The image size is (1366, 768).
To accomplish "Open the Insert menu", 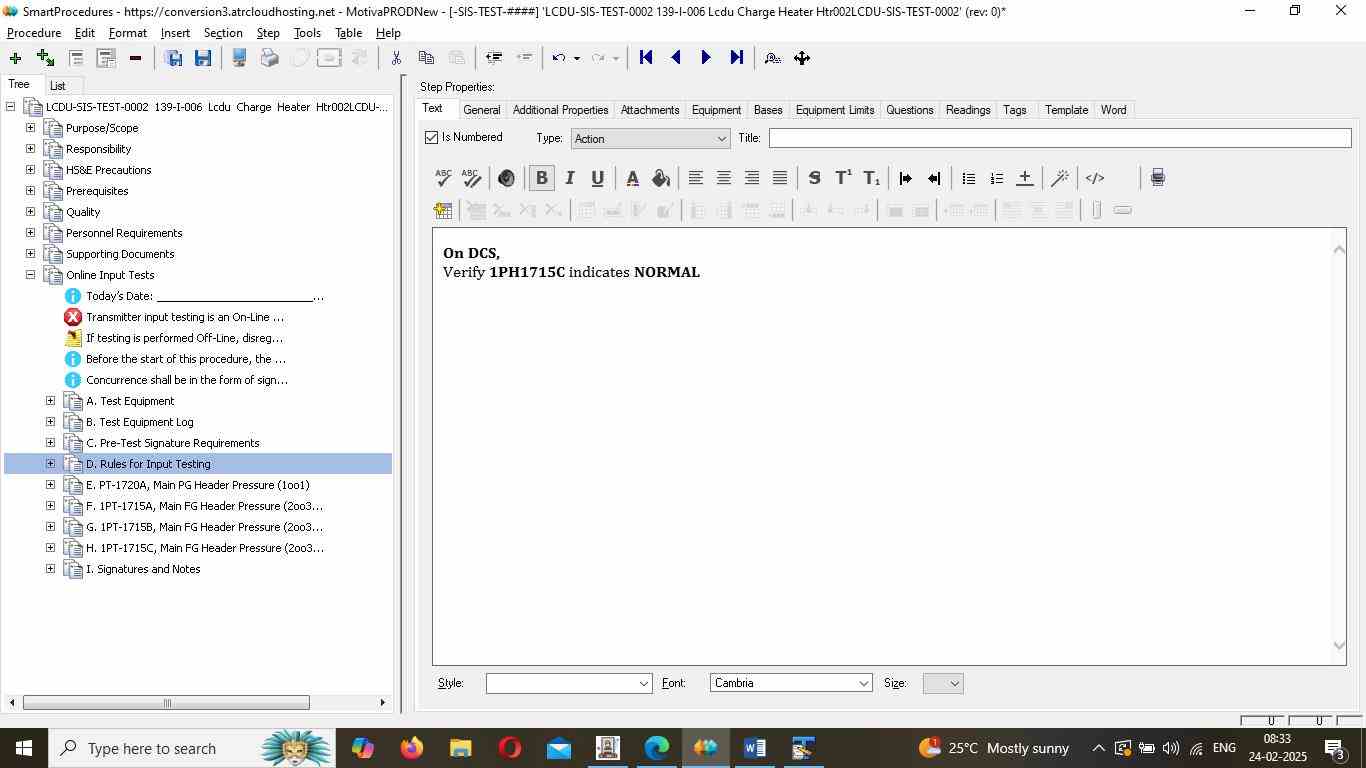I will (x=175, y=33).
